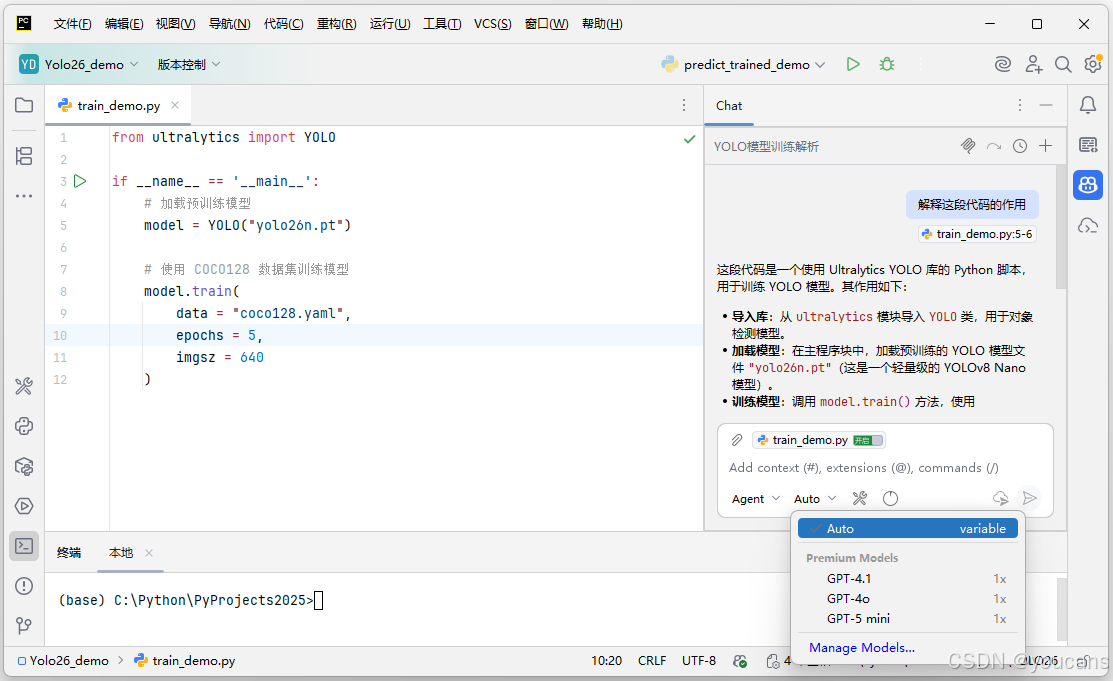Click the CRLF line separator in status bar
The image size is (1113, 681).
point(652,660)
